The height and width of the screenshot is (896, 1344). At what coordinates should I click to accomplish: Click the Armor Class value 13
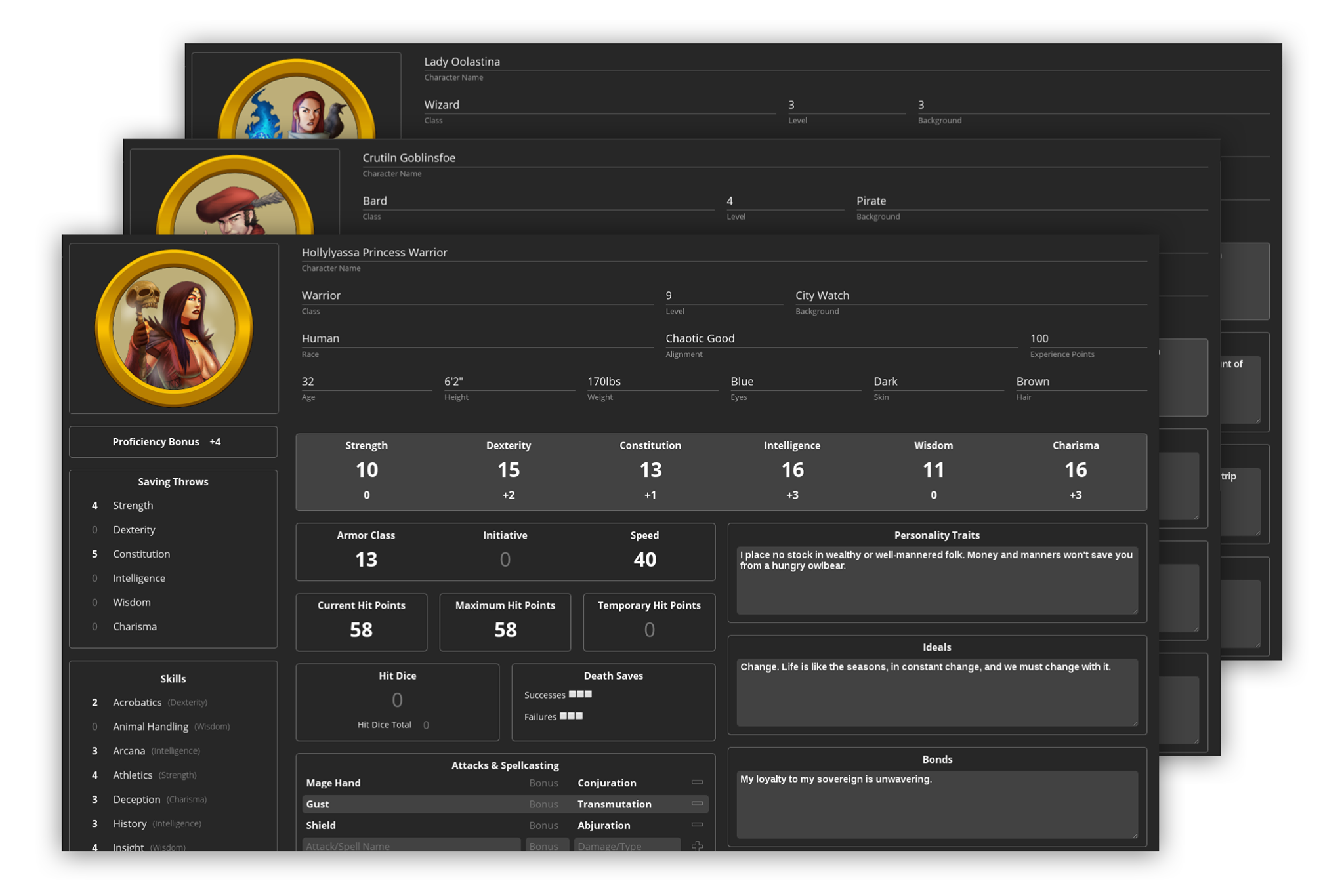(x=366, y=560)
